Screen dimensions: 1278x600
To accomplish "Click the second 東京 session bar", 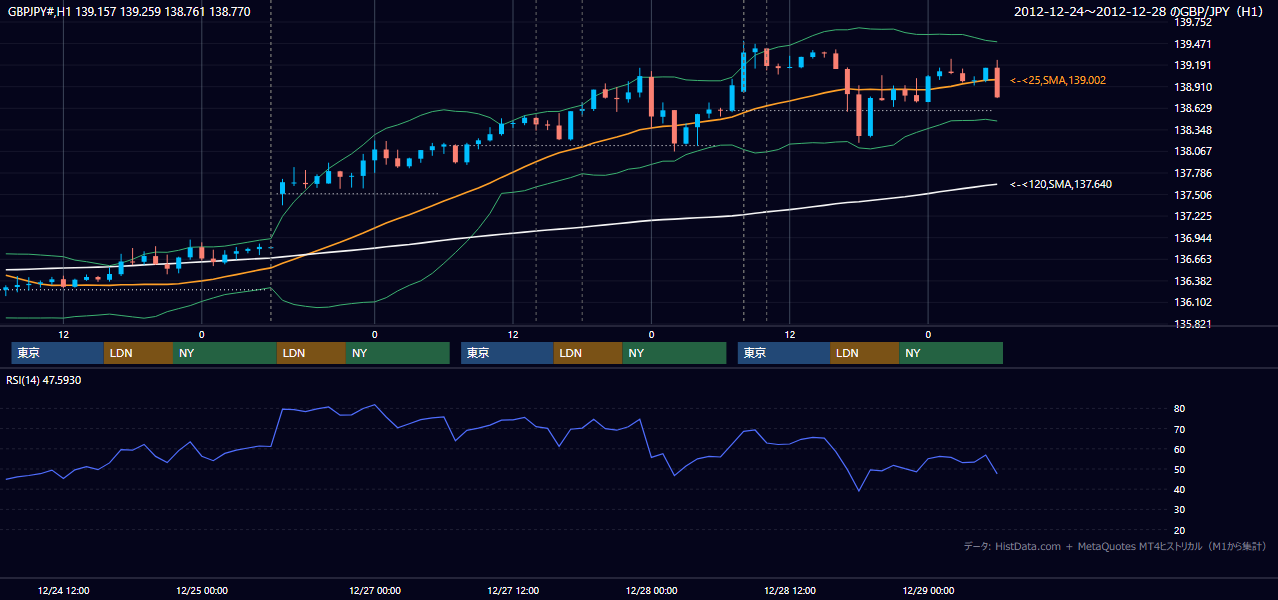I will [506, 353].
